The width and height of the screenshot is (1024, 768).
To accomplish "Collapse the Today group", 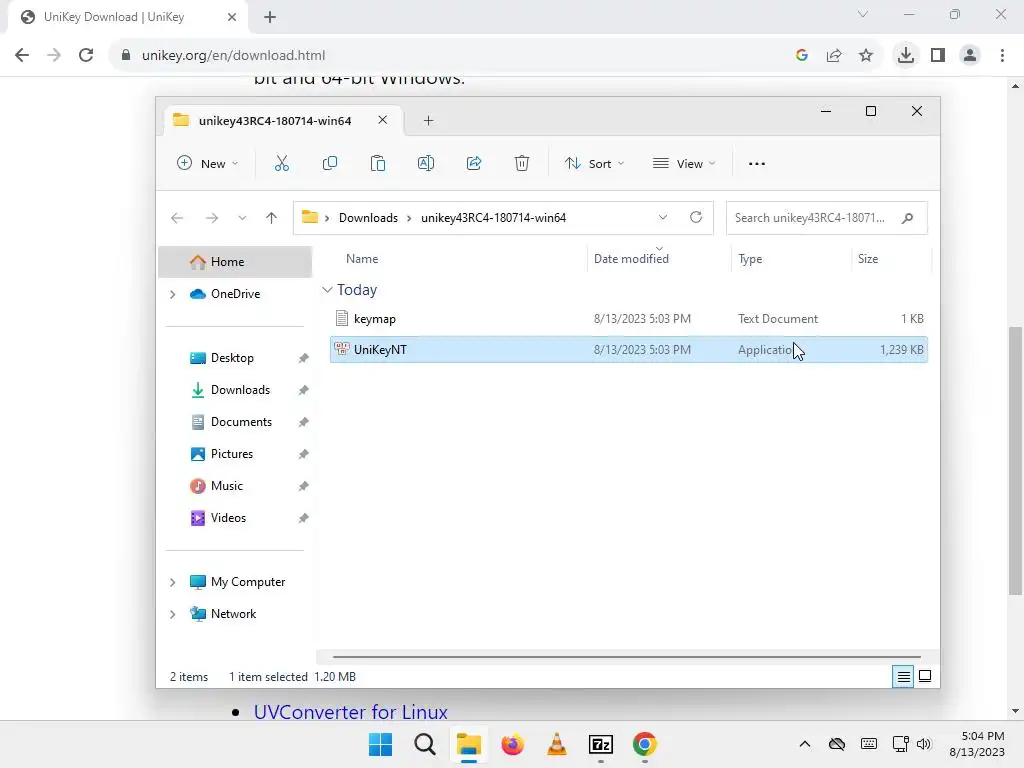I will tap(327, 289).
